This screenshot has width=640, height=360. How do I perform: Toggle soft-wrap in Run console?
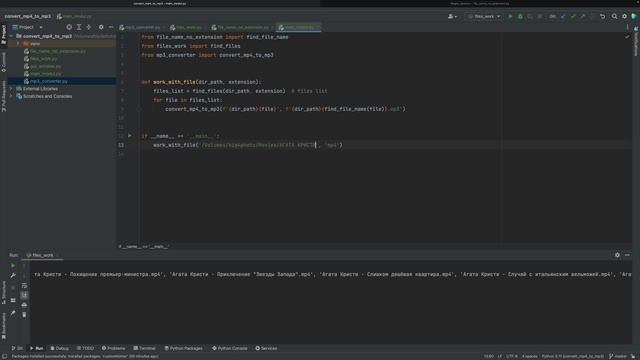[24, 286]
